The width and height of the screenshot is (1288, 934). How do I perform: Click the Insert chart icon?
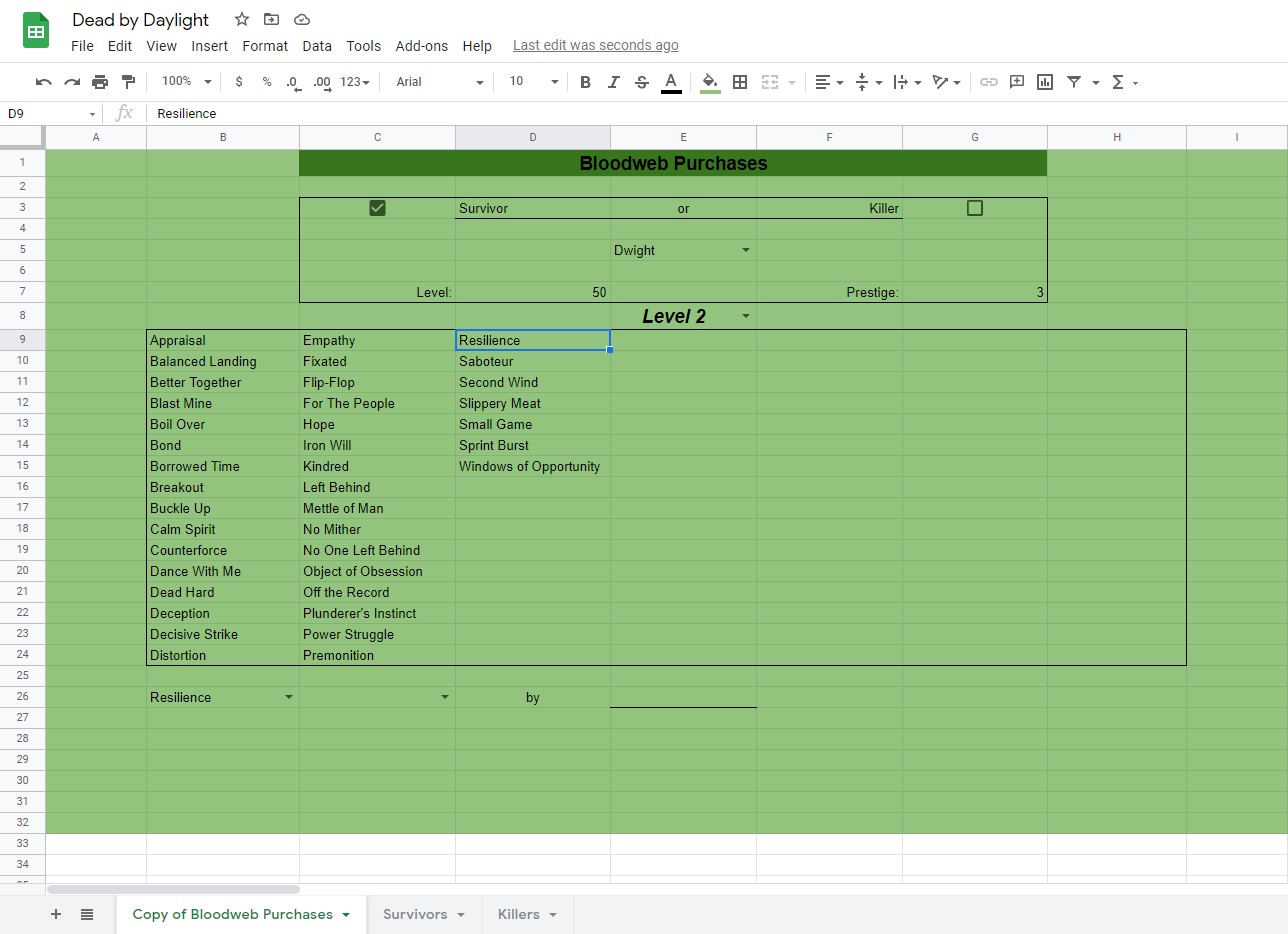[x=1045, y=82]
